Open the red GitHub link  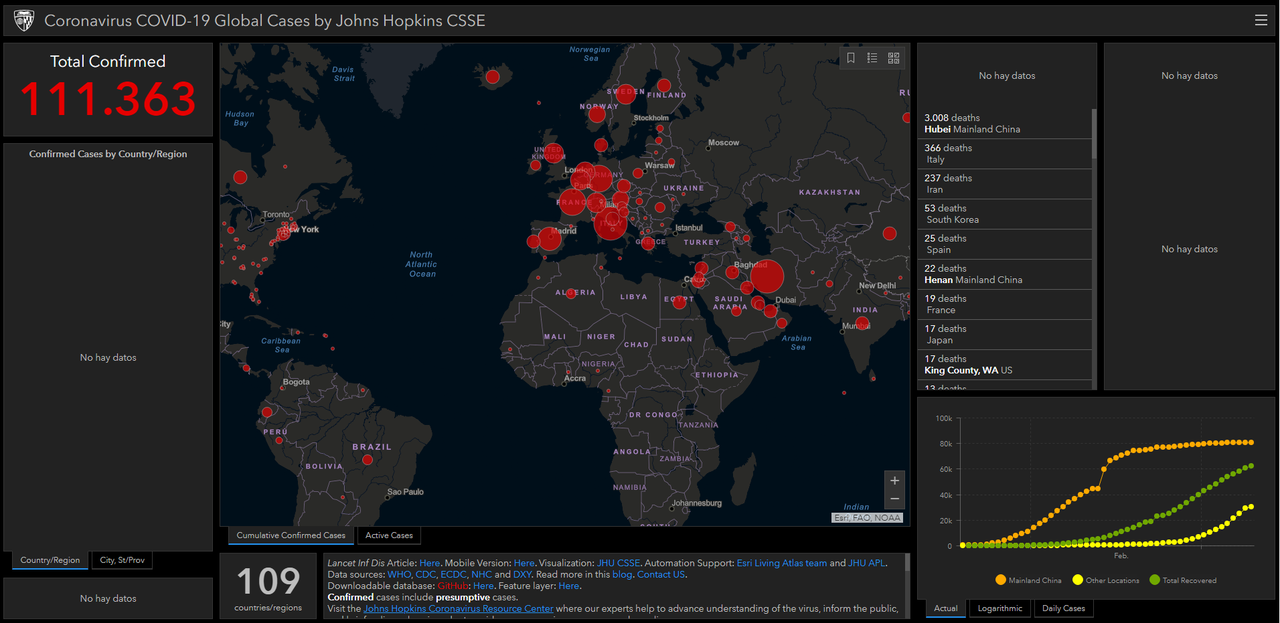click(x=453, y=586)
